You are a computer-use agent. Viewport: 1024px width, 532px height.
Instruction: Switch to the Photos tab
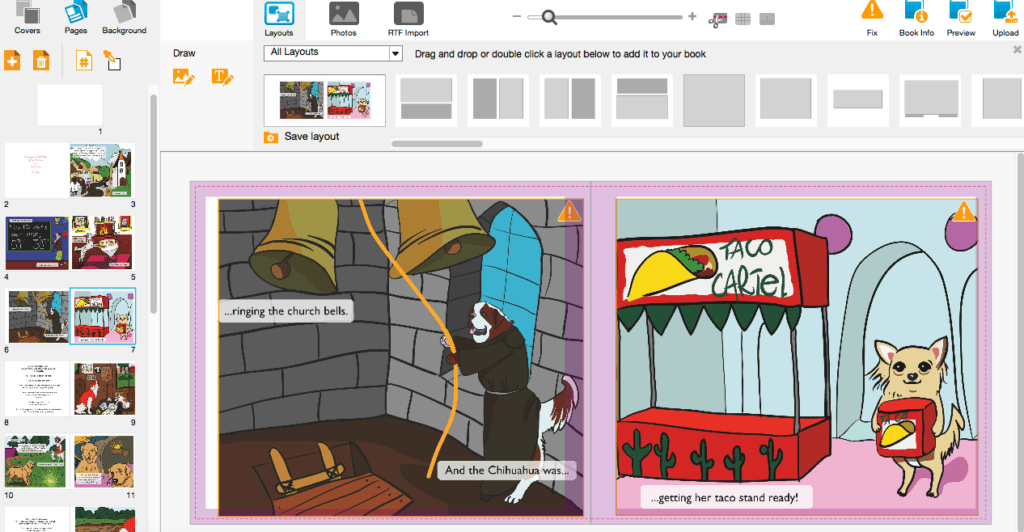tap(344, 20)
